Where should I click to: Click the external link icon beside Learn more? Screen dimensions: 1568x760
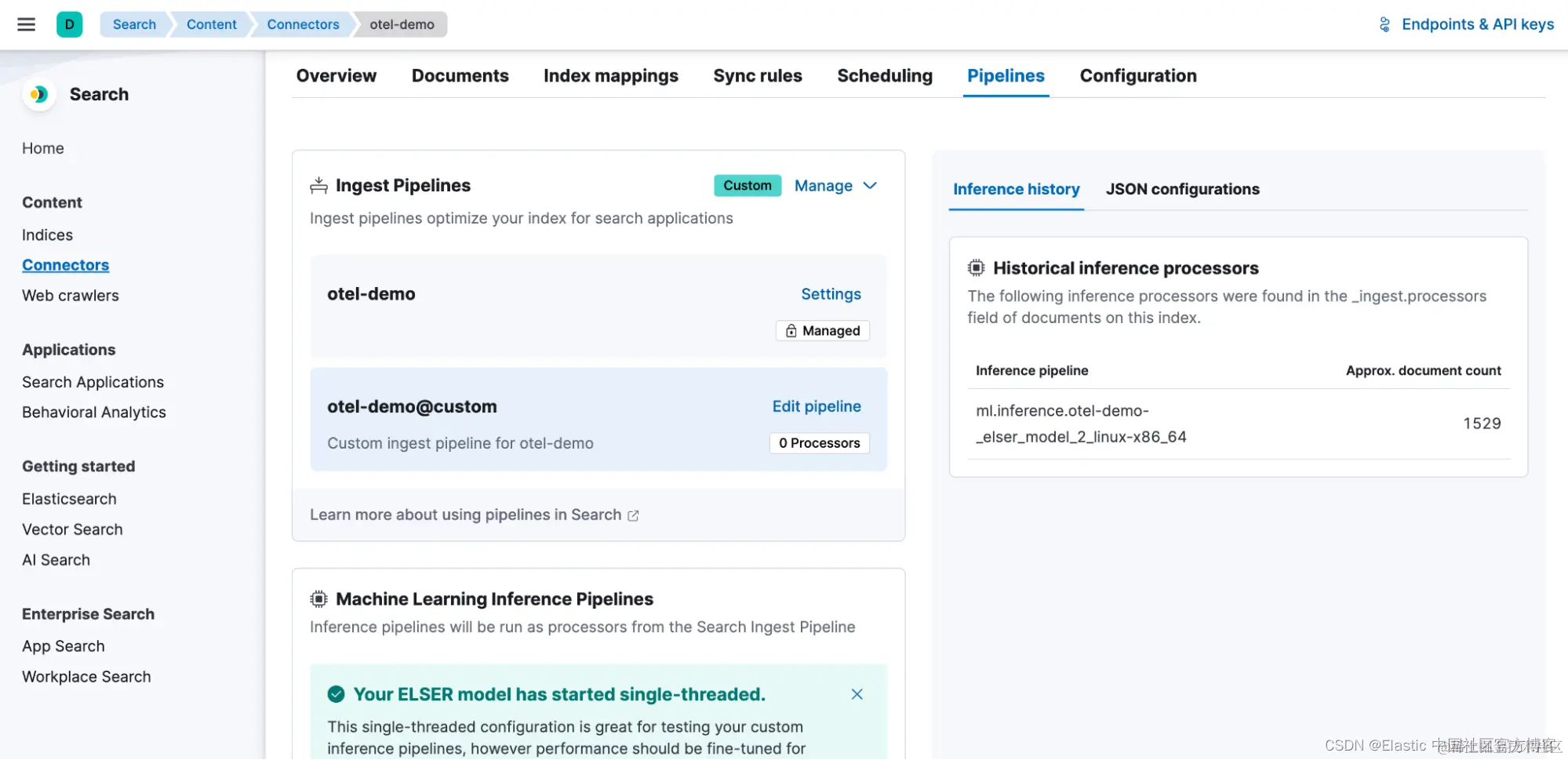point(633,515)
